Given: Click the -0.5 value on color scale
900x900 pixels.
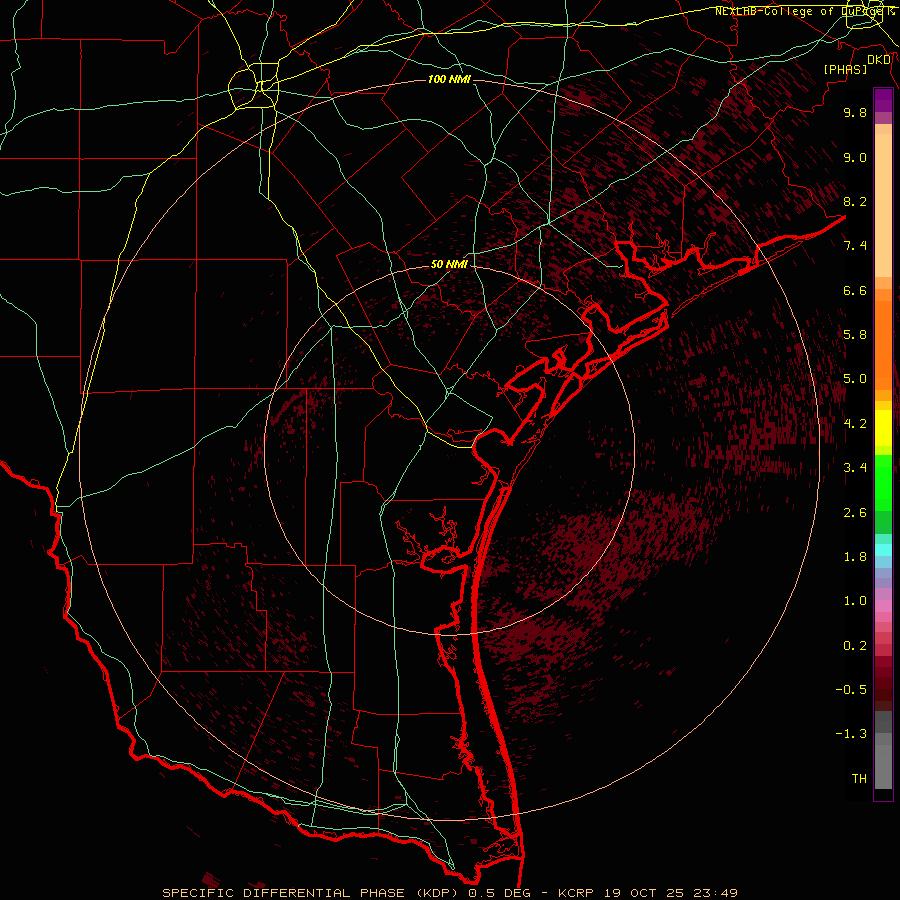Looking at the screenshot, I should (x=851, y=690).
